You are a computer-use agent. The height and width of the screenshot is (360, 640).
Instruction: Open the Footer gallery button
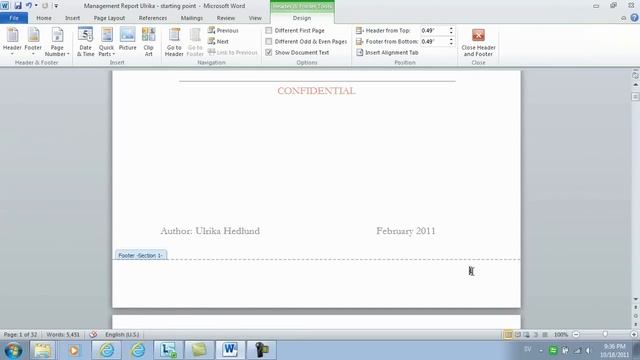pos(33,42)
